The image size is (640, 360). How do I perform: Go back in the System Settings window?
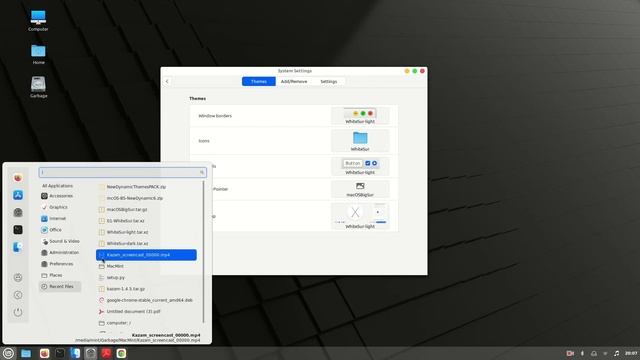[167, 82]
